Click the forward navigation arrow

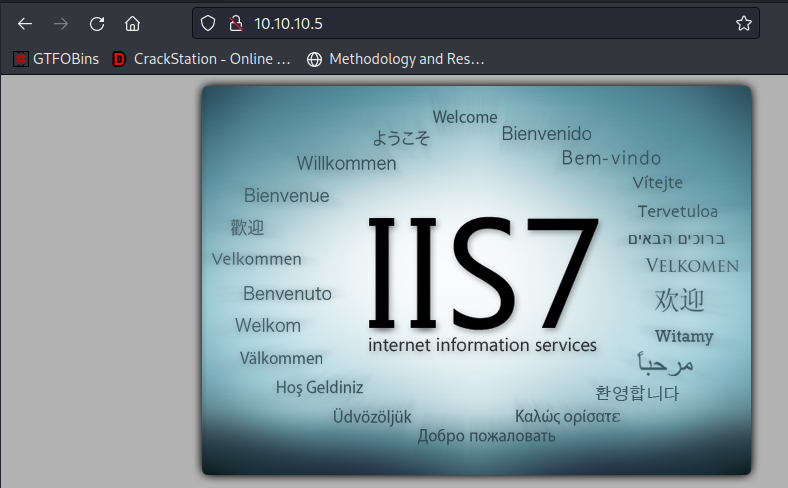[x=61, y=24]
